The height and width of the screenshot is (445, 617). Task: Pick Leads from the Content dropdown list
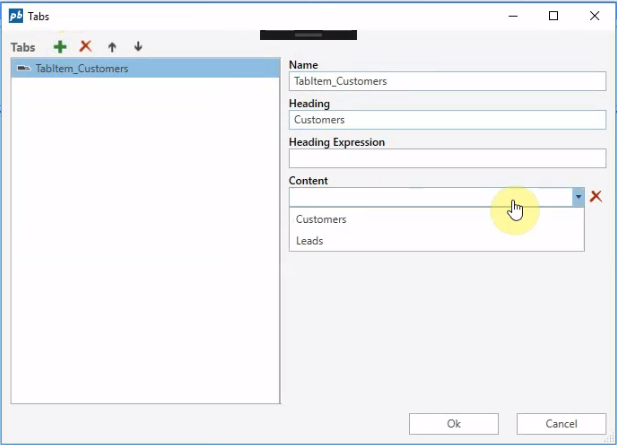click(310, 241)
